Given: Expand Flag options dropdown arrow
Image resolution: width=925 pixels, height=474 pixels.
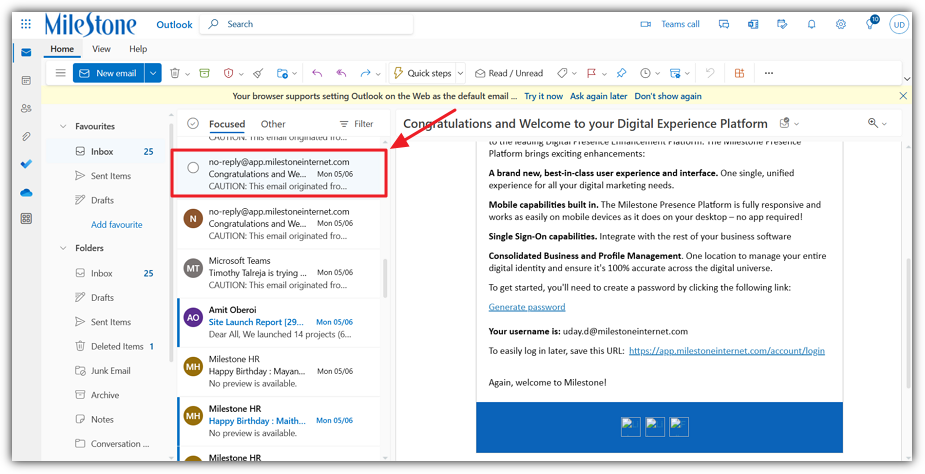Looking at the screenshot, I should [x=604, y=74].
